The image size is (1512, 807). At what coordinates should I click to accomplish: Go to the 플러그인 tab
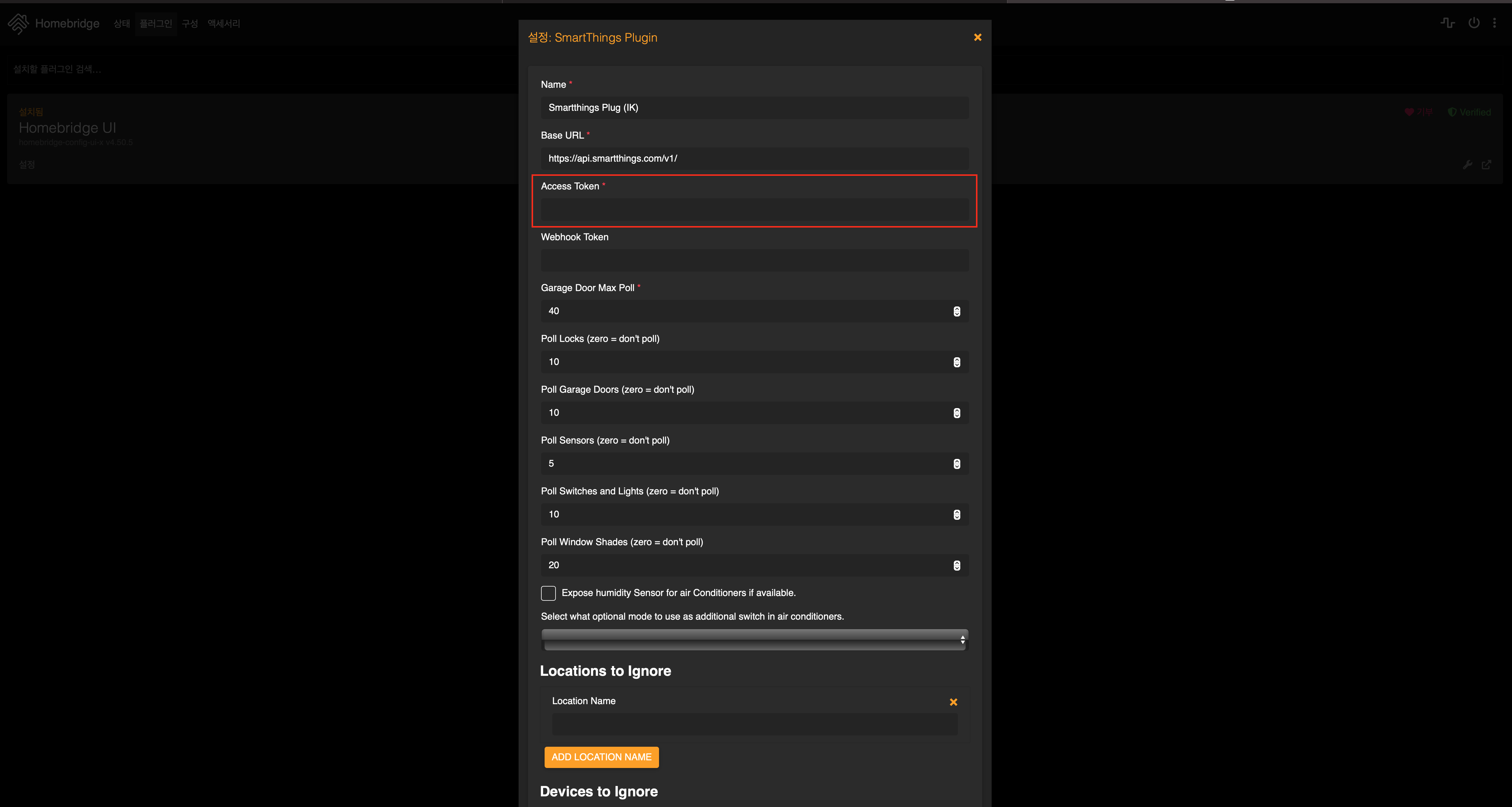click(x=156, y=23)
